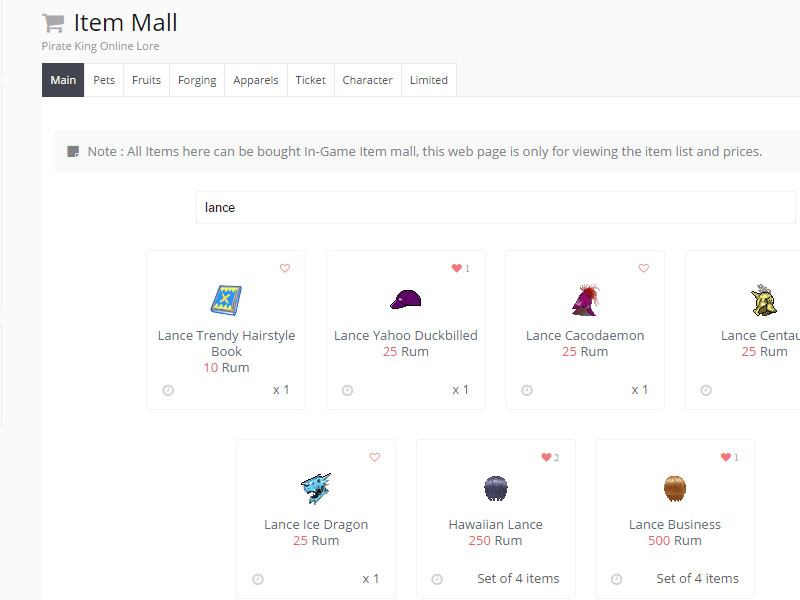The width and height of the screenshot is (800, 600).
Task: Open the Fruits tab
Action: click(x=146, y=80)
